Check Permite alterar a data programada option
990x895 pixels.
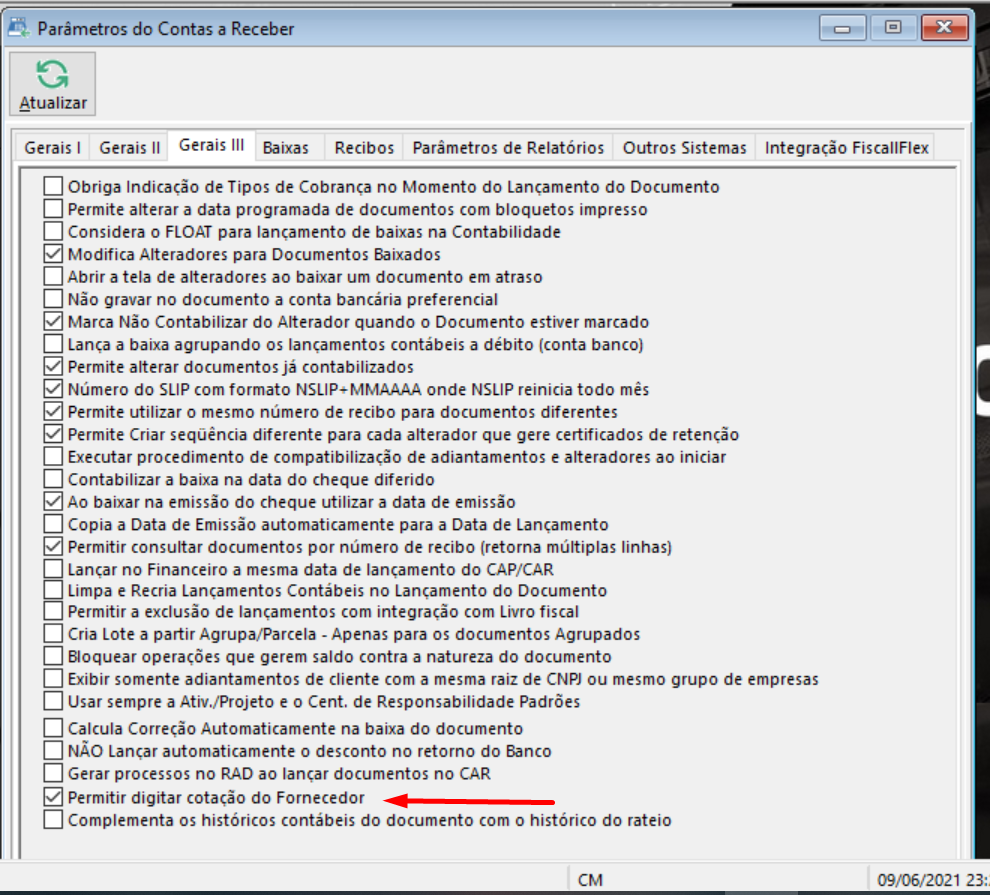53,209
